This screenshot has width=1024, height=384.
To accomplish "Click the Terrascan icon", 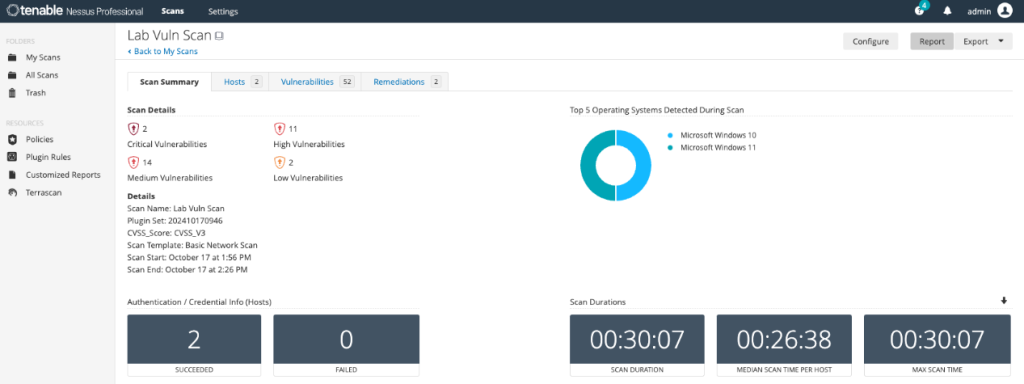I will click(12, 193).
